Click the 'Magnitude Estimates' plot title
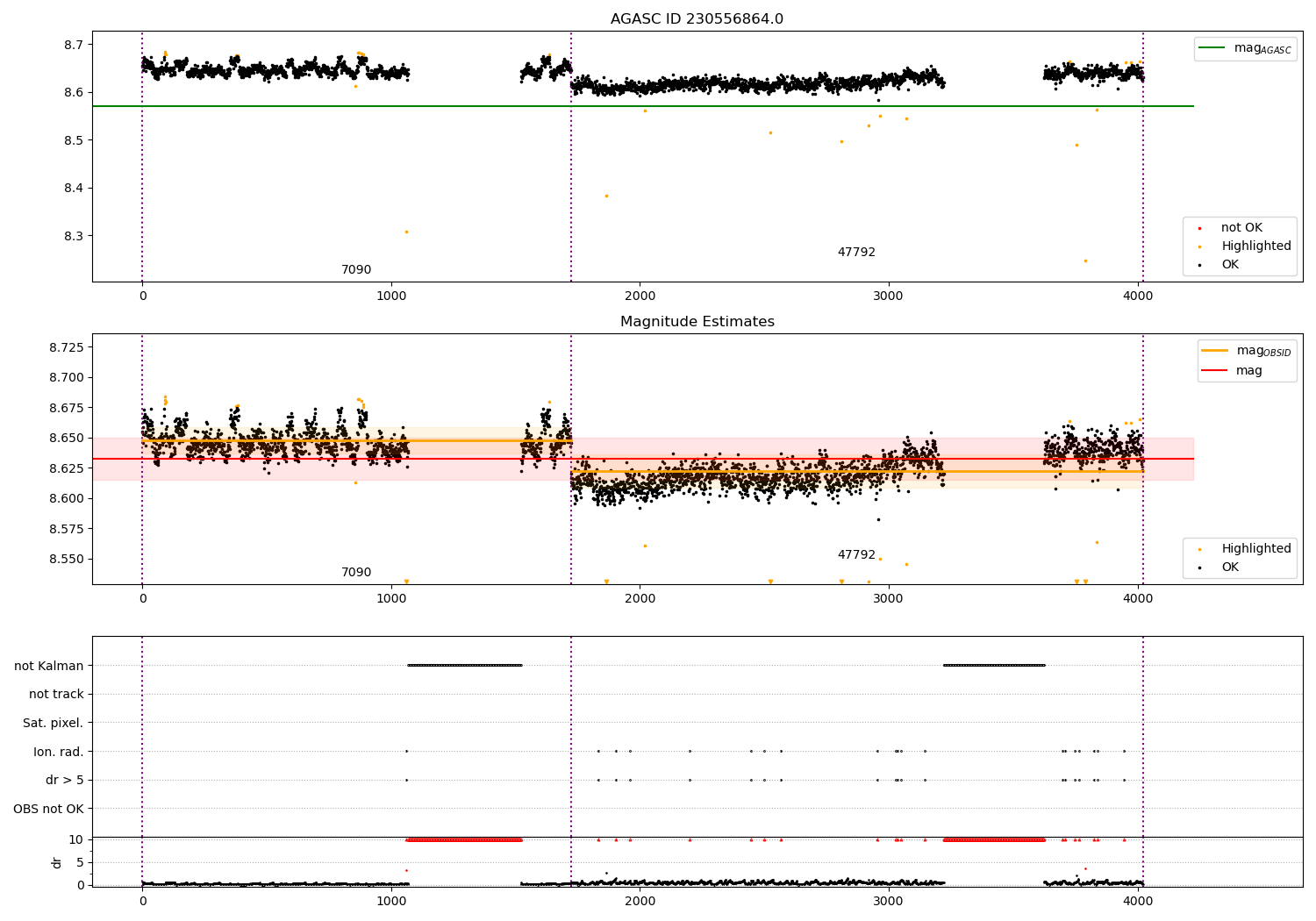Viewport: 1316px width, 921px height. 697,322
